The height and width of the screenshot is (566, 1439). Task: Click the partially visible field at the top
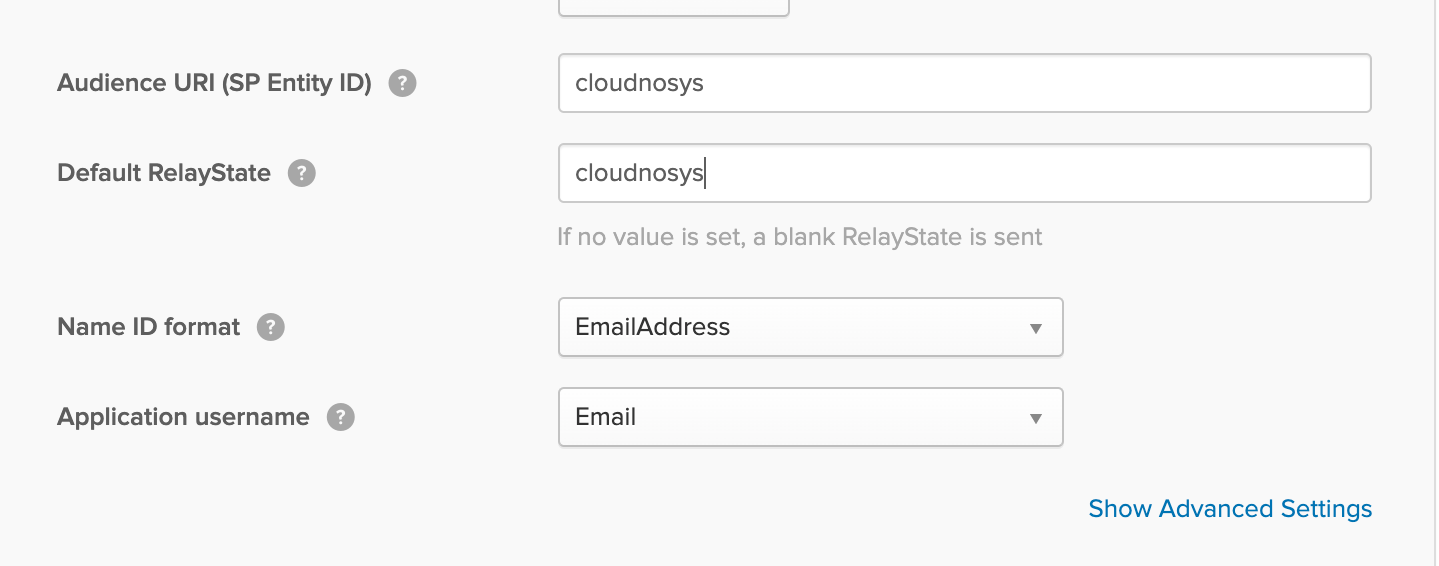pos(673,8)
